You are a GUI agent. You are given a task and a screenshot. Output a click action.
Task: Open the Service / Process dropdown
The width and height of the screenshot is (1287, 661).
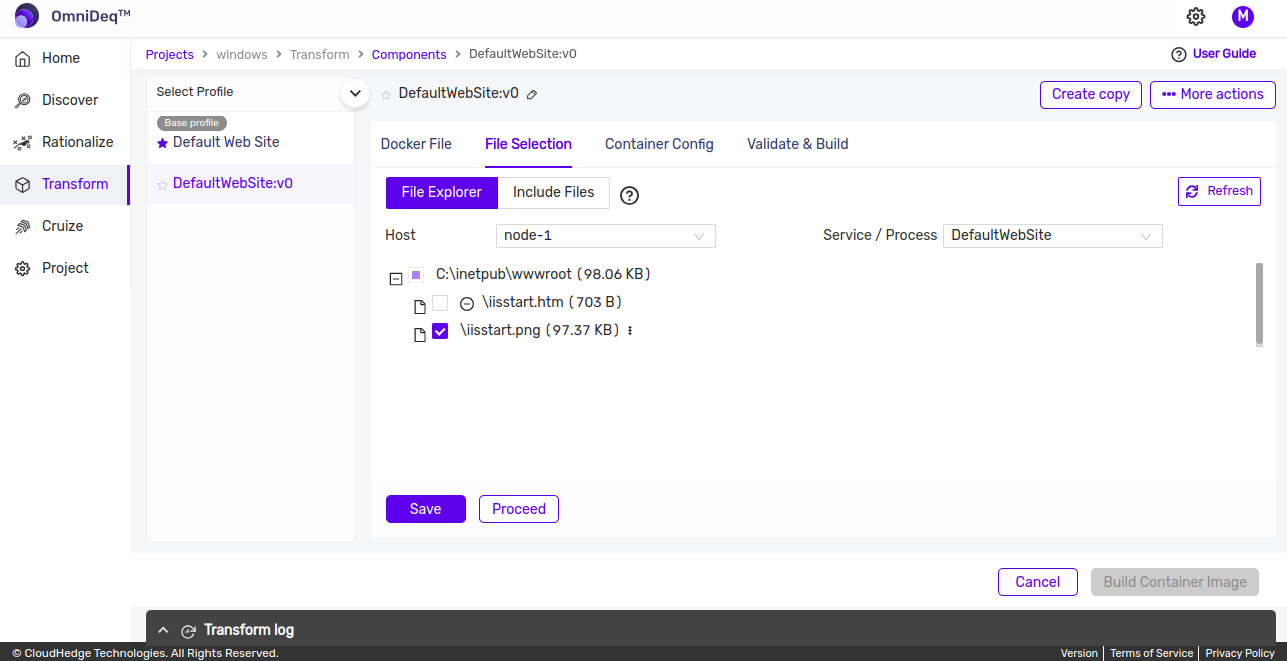pyautogui.click(x=1052, y=236)
